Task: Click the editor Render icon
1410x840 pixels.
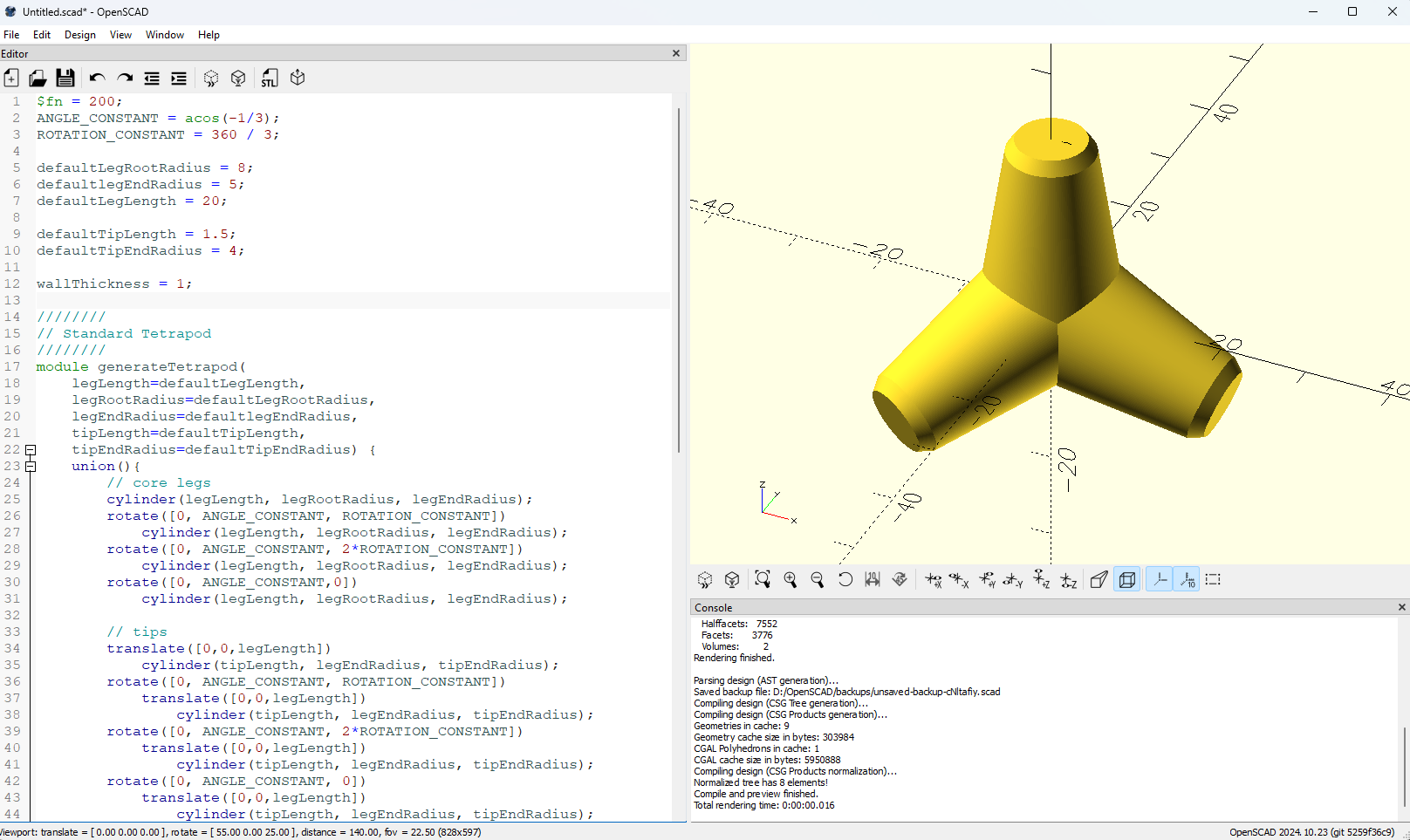Action: [x=238, y=79]
